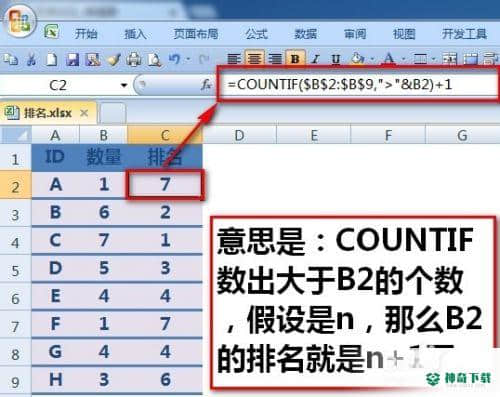Close the 排名.xlsx workbook tab
The height and width of the screenshot is (397, 500).
coord(84,113)
